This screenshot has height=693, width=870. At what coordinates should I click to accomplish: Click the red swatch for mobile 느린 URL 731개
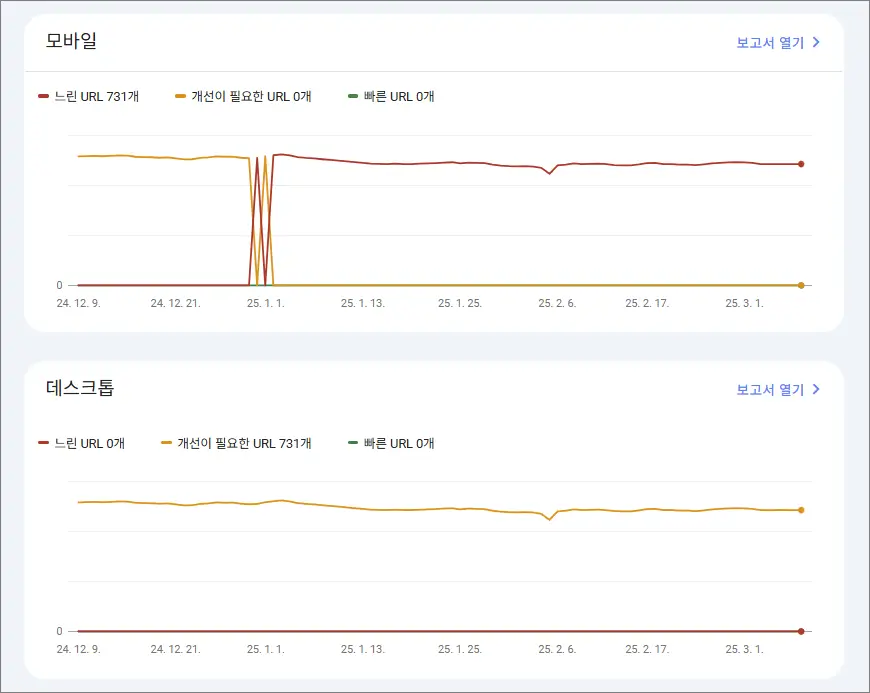coord(43,97)
